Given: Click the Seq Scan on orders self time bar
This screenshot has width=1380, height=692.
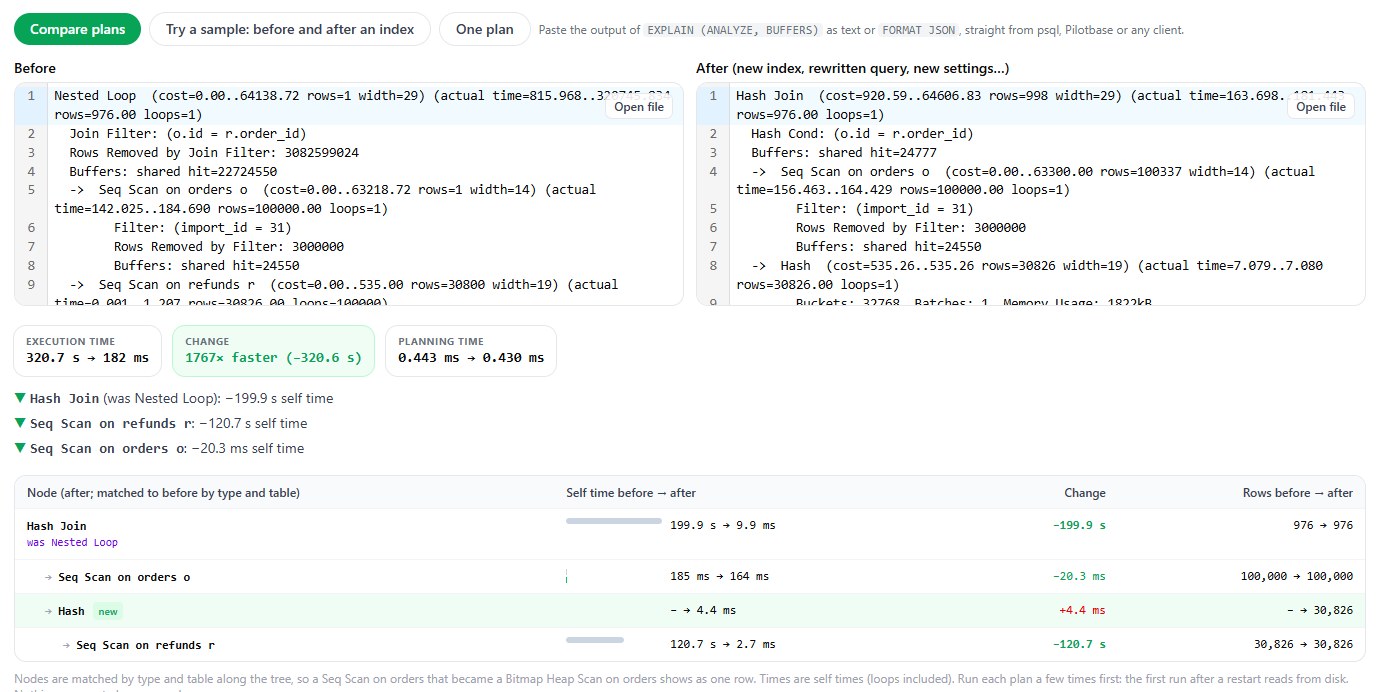Looking at the screenshot, I should click(567, 577).
